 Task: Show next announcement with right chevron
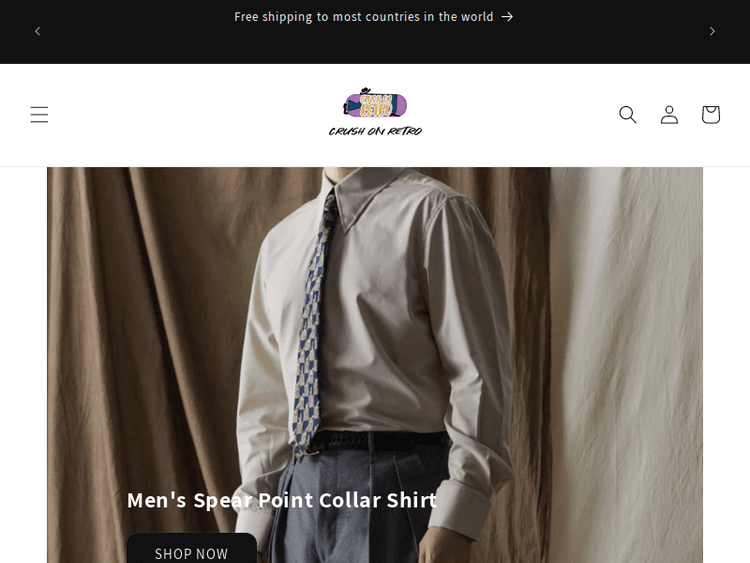[x=712, y=31]
